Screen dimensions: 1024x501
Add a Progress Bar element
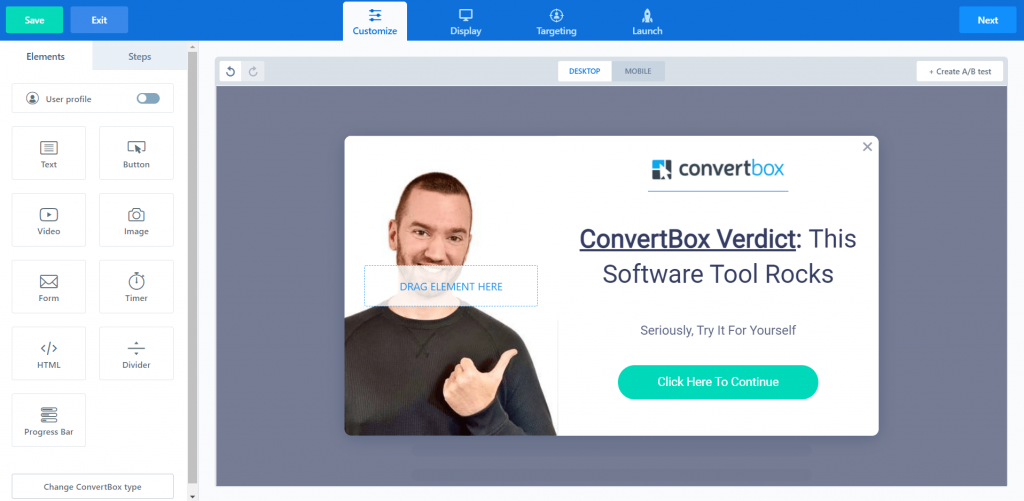[x=49, y=420]
